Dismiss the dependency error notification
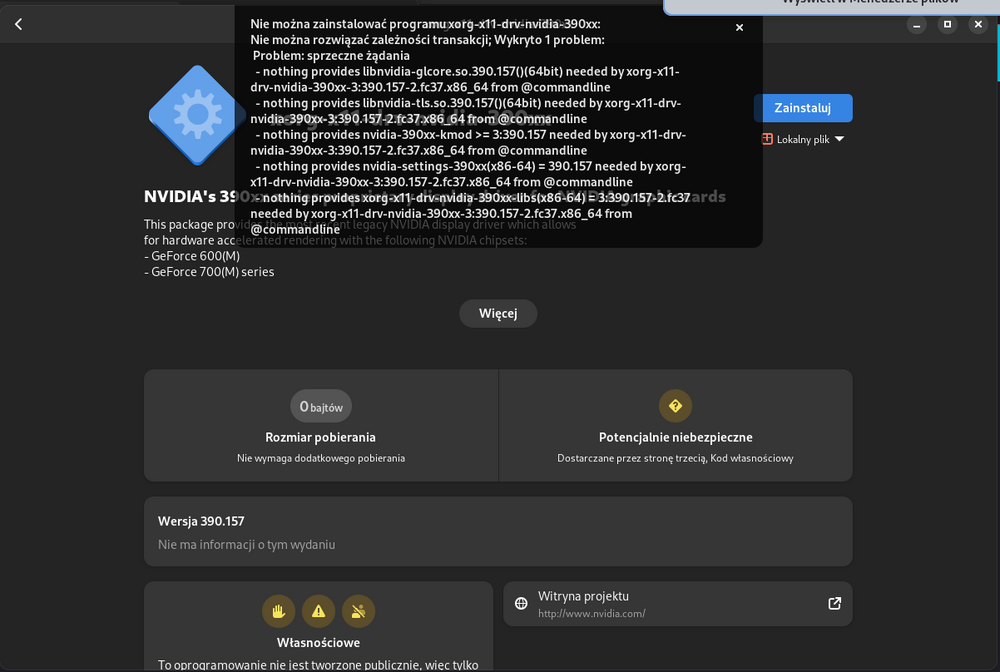Image resolution: width=1000 pixels, height=672 pixels. click(x=739, y=28)
